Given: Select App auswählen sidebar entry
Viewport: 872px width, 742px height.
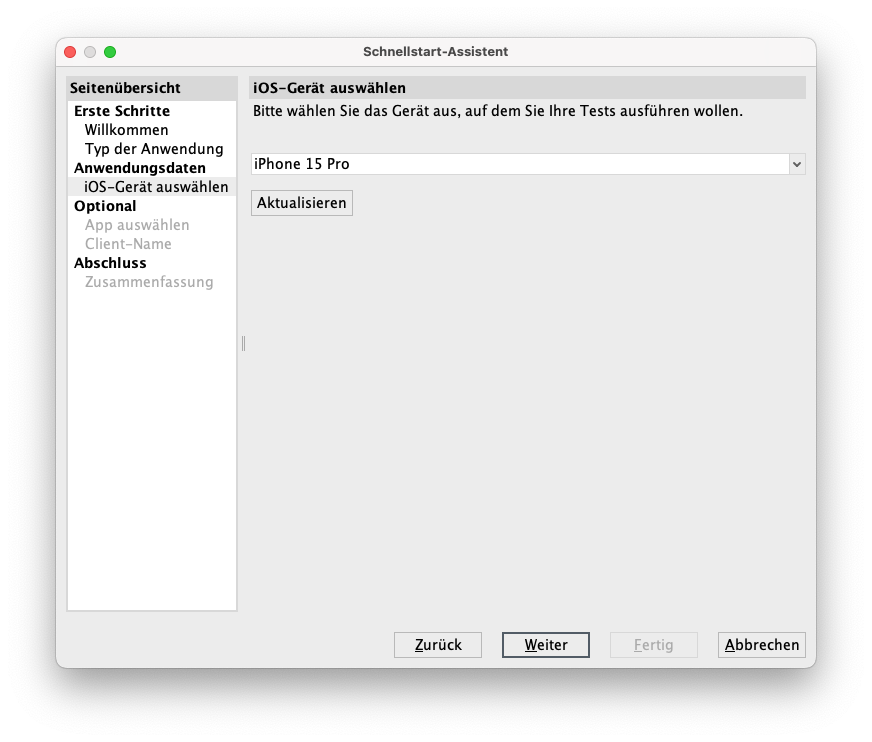Looking at the screenshot, I should pos(137,225).
